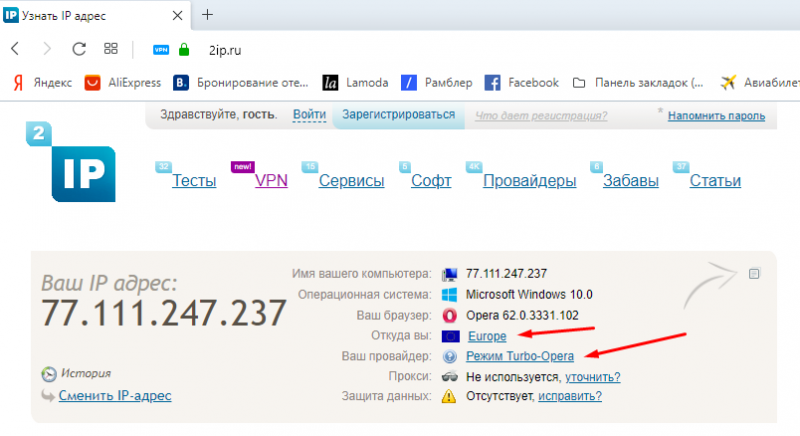Open the AliExpress bookmark

click(x=123, y=82)
